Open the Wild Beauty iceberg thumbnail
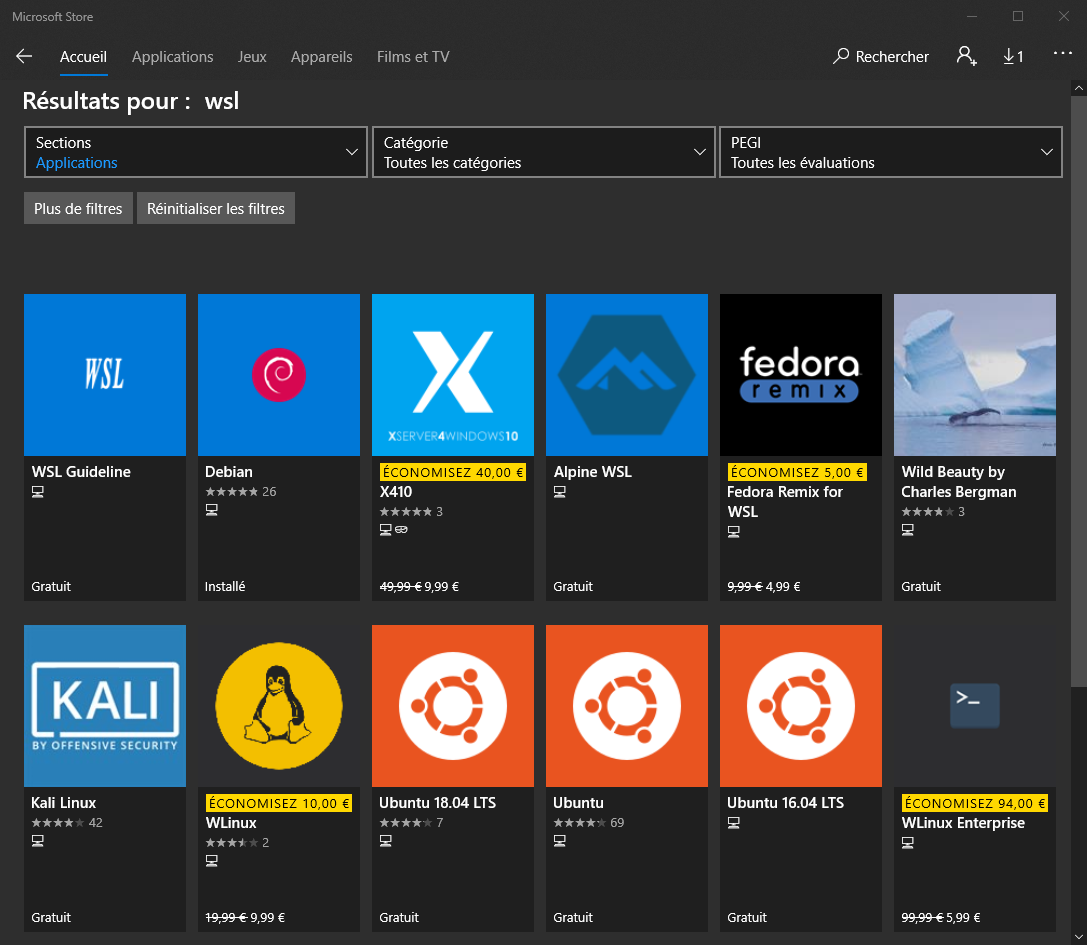Image resolution: width=1087 pixels, height=945 pixels. [975, 374]
